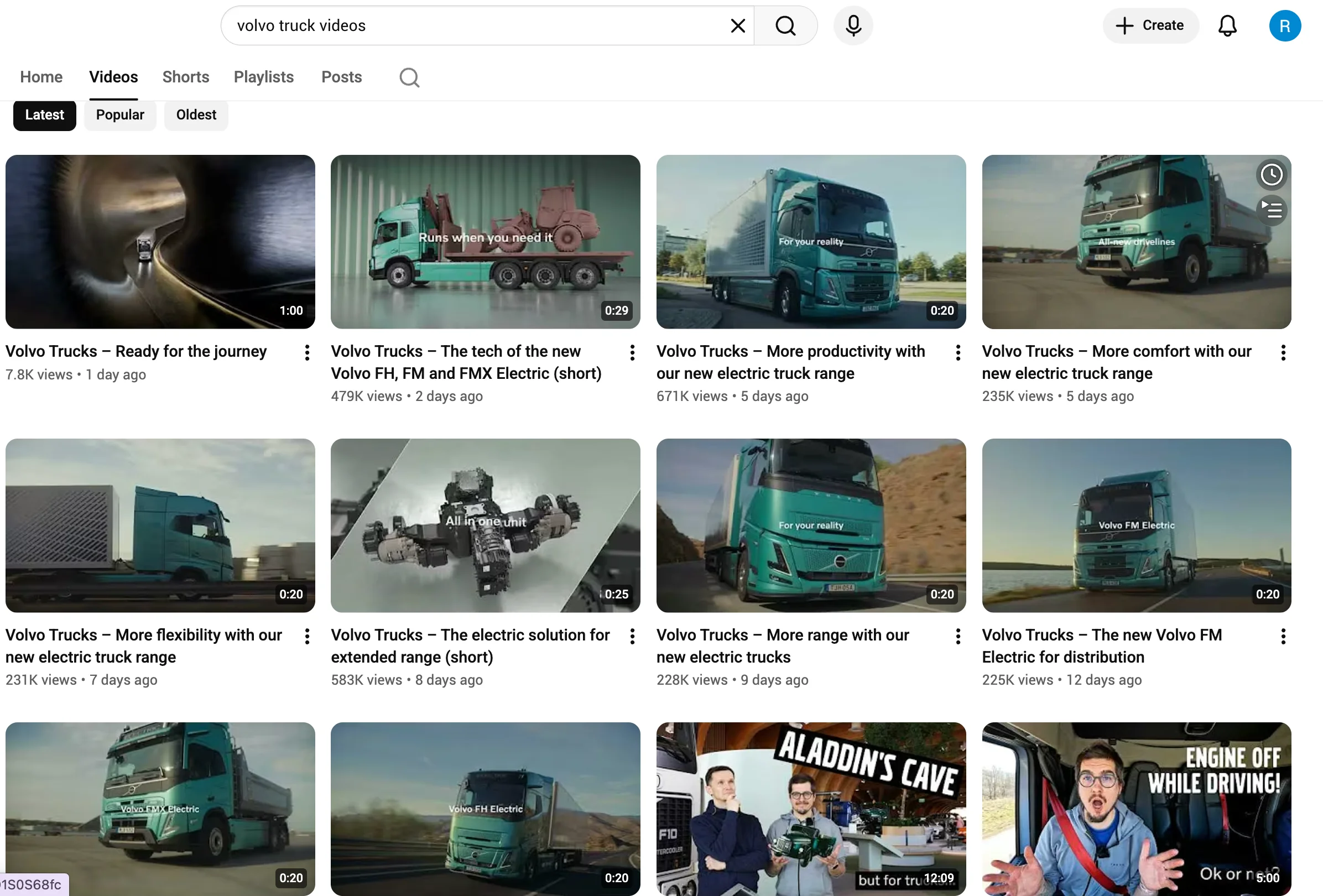The height and width of the screenshot is (896, 1323).
Task: Switch to the Shorts tab
Action: point(186,77)
